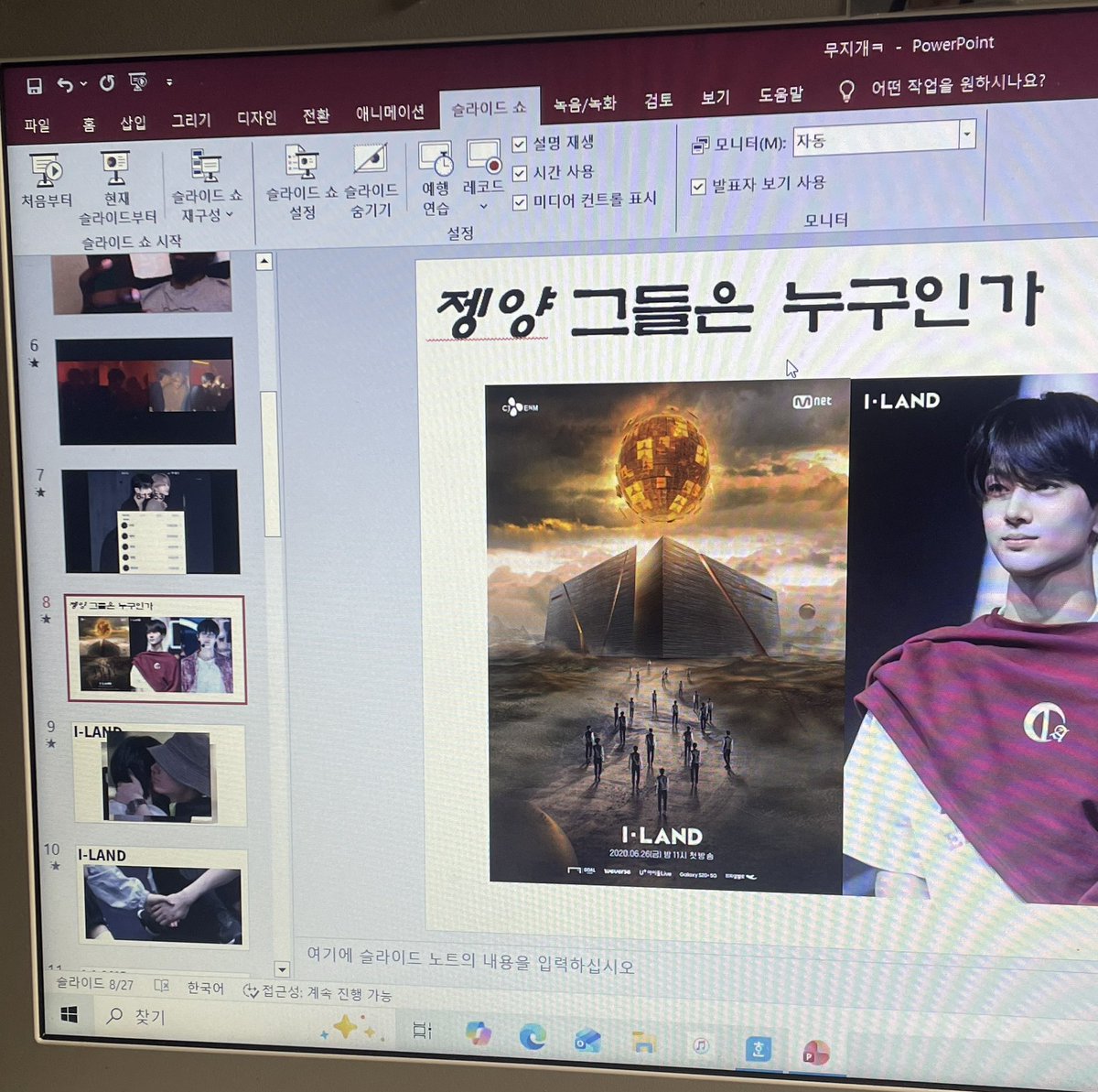Screen dimensions: 1098x1092
Task: Select slide 8 thumbnail
Action: 156,648
